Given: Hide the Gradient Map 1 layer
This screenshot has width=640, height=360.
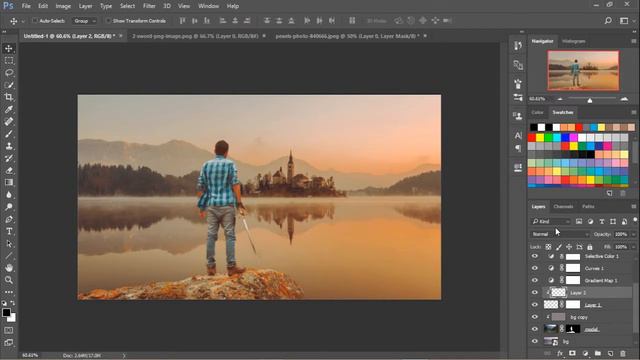Looking at the screenshot, I should click(535, 280).
